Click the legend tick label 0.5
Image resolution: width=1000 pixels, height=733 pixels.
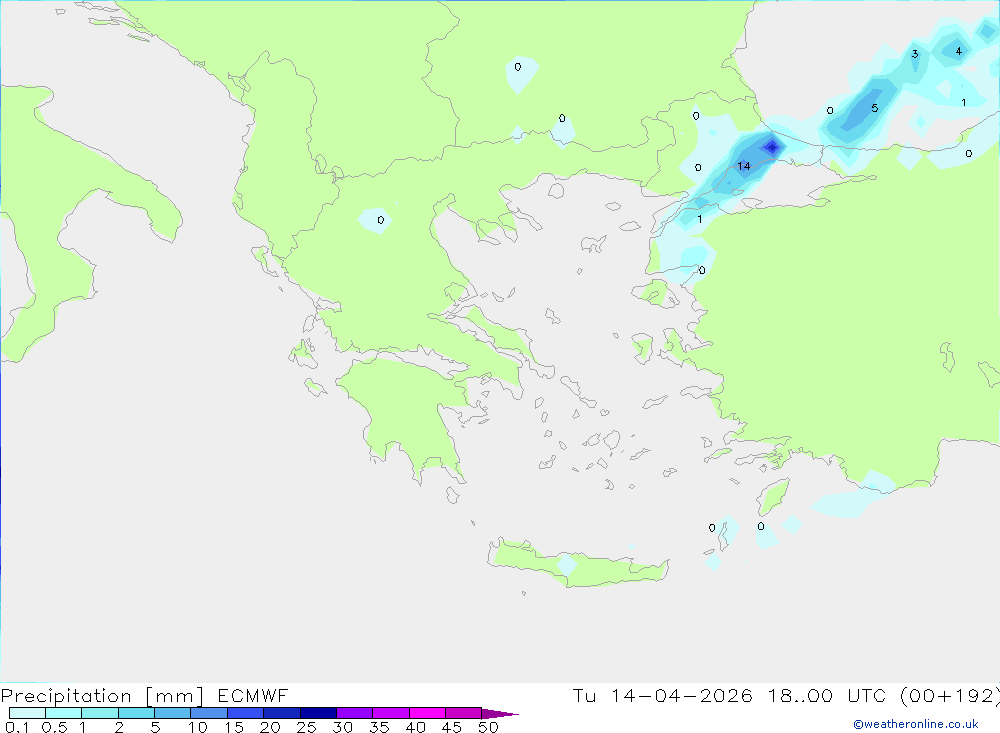[54, 727]
